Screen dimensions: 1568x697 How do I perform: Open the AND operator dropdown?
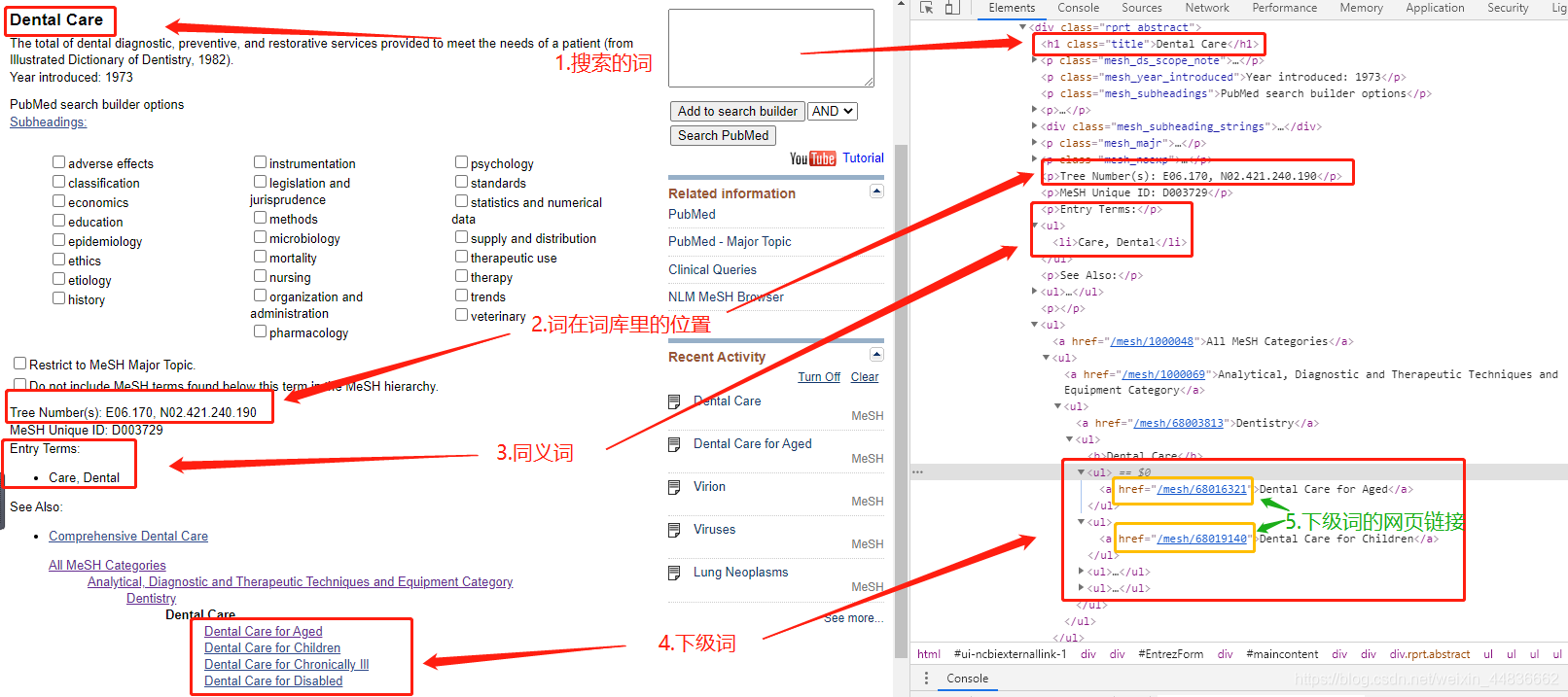pos(833,112)
